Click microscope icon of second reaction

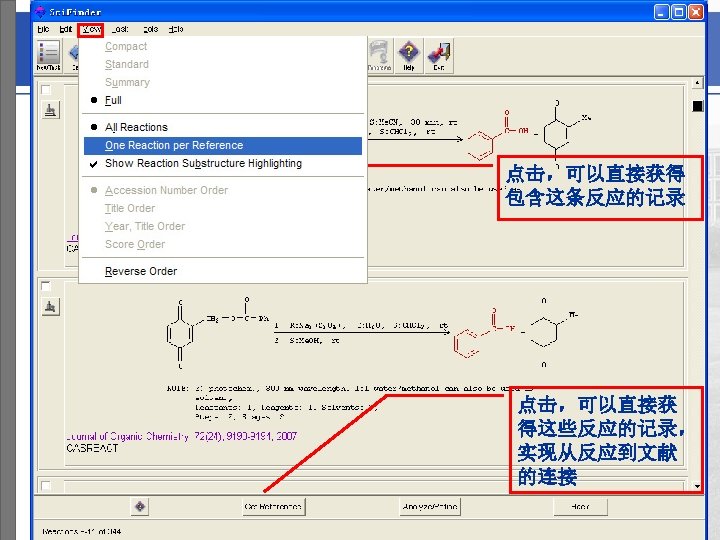51,306
